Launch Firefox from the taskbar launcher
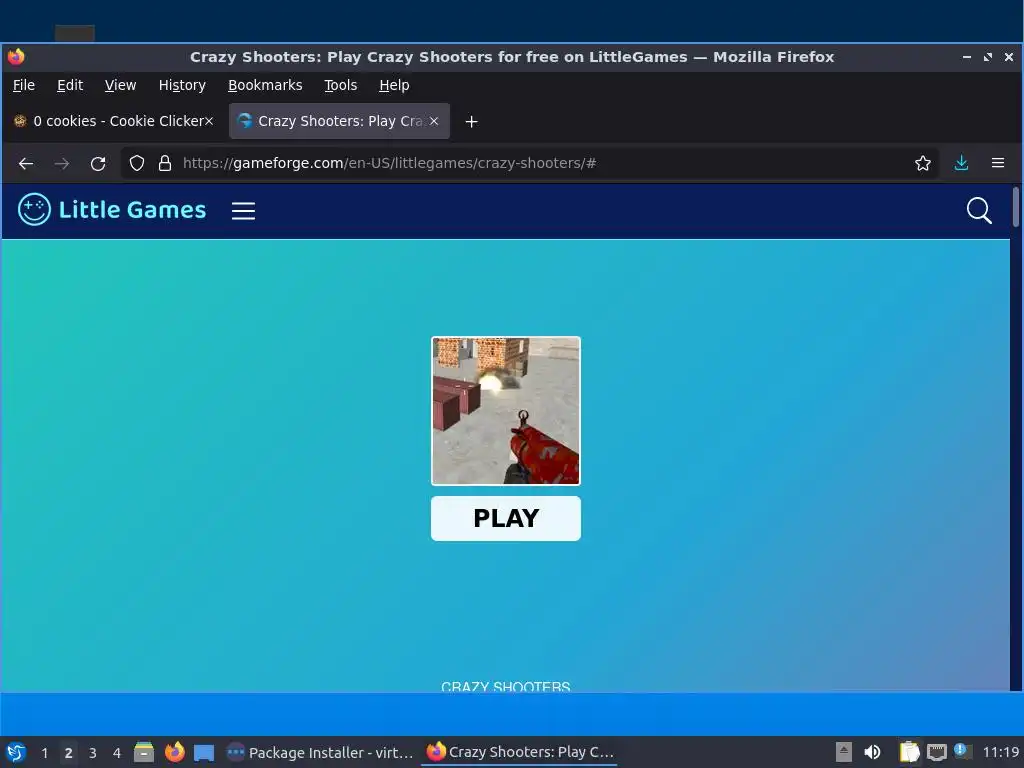Viewport: 1024px width, 768px height. click(x=174, y=752)
